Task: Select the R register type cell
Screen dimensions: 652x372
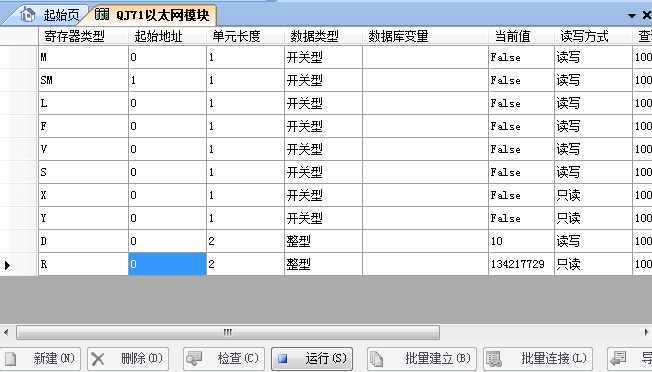Action: [x=83, y=264]
